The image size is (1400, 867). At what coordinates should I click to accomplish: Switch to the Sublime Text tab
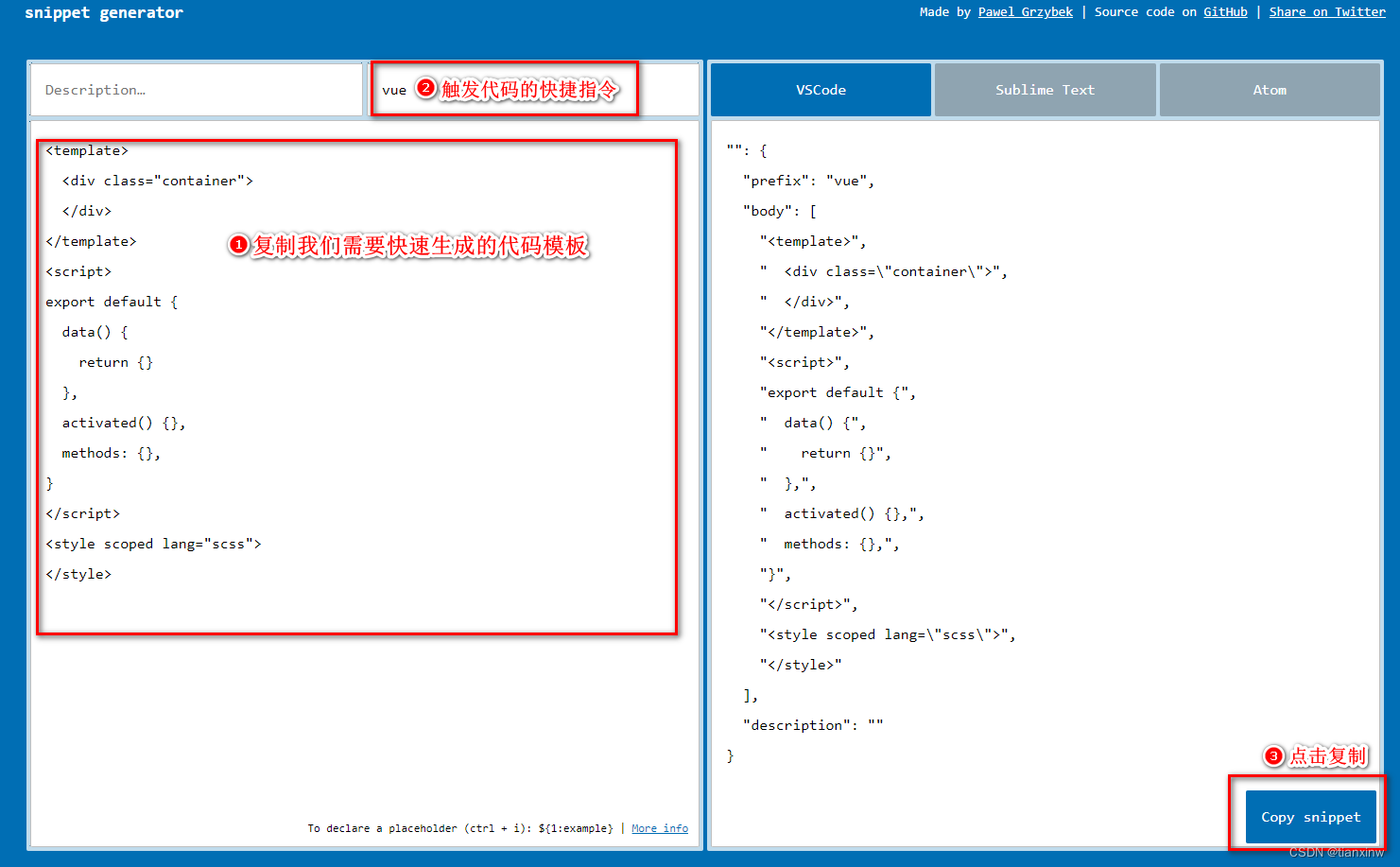click(1045, 90)
